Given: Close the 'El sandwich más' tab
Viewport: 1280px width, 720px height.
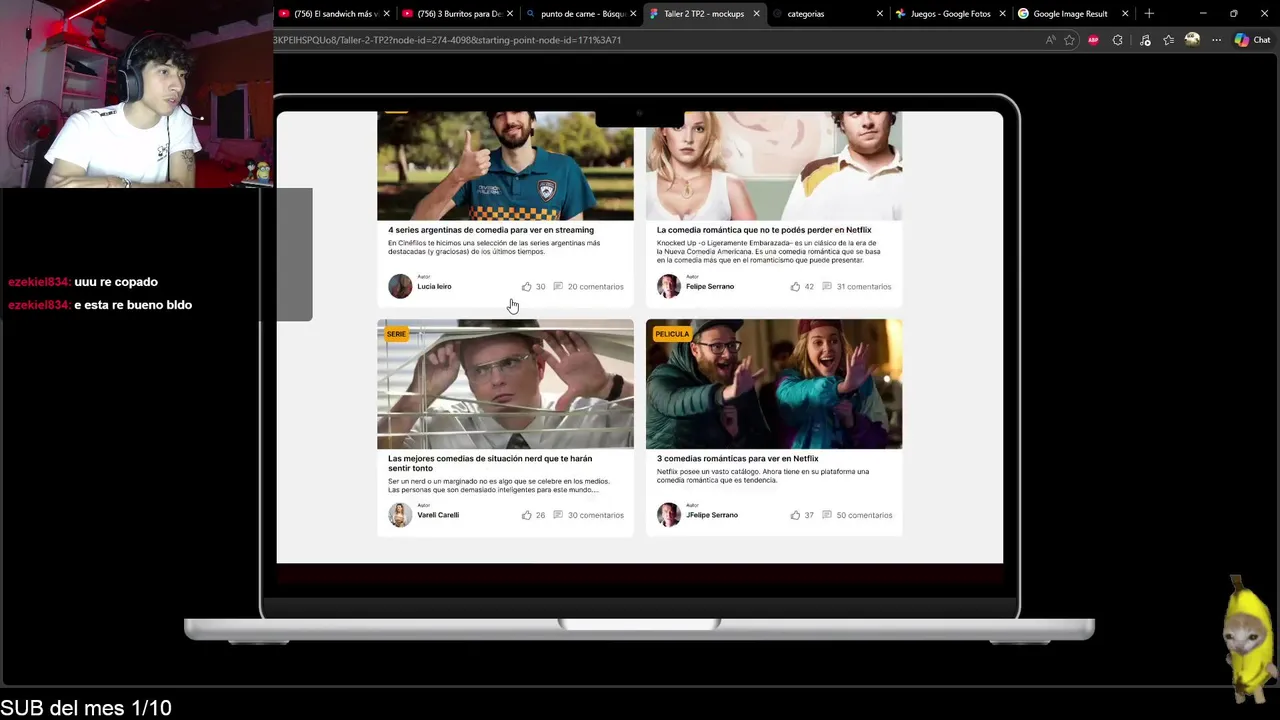Looking at the screenshot, I should (x=386, y=14).
